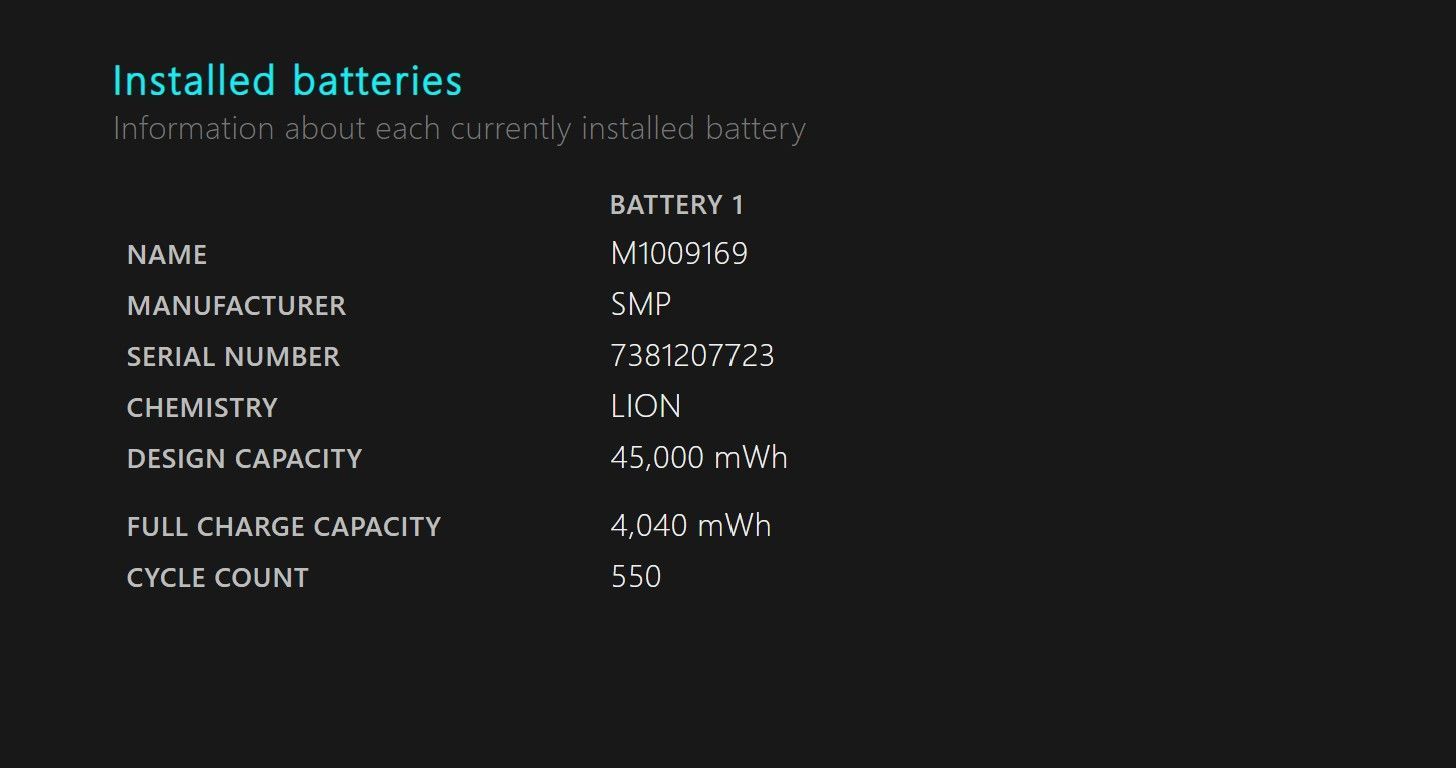
Task: Click the SERIAL NUMBER row label
Action: click(x=233, y=357)
